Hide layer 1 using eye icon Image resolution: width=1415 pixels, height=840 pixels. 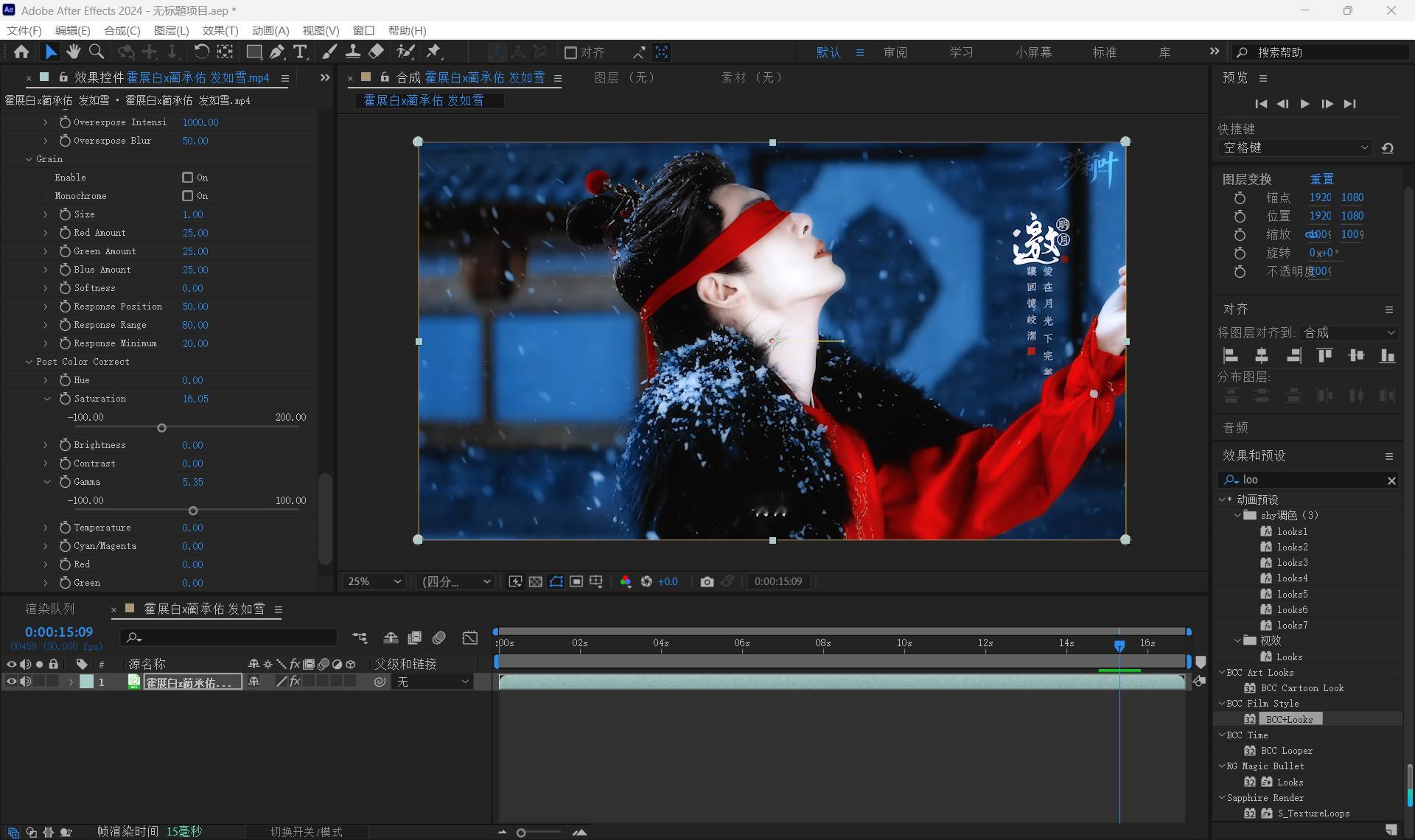11,682
